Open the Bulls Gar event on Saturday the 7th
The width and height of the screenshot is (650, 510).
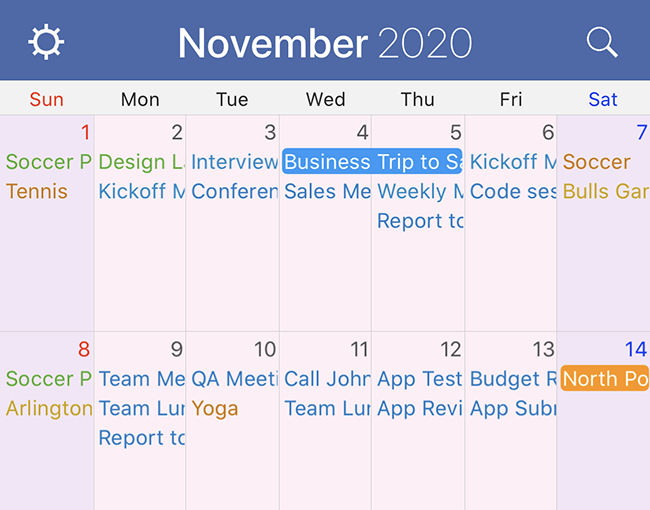coord(605,191)
